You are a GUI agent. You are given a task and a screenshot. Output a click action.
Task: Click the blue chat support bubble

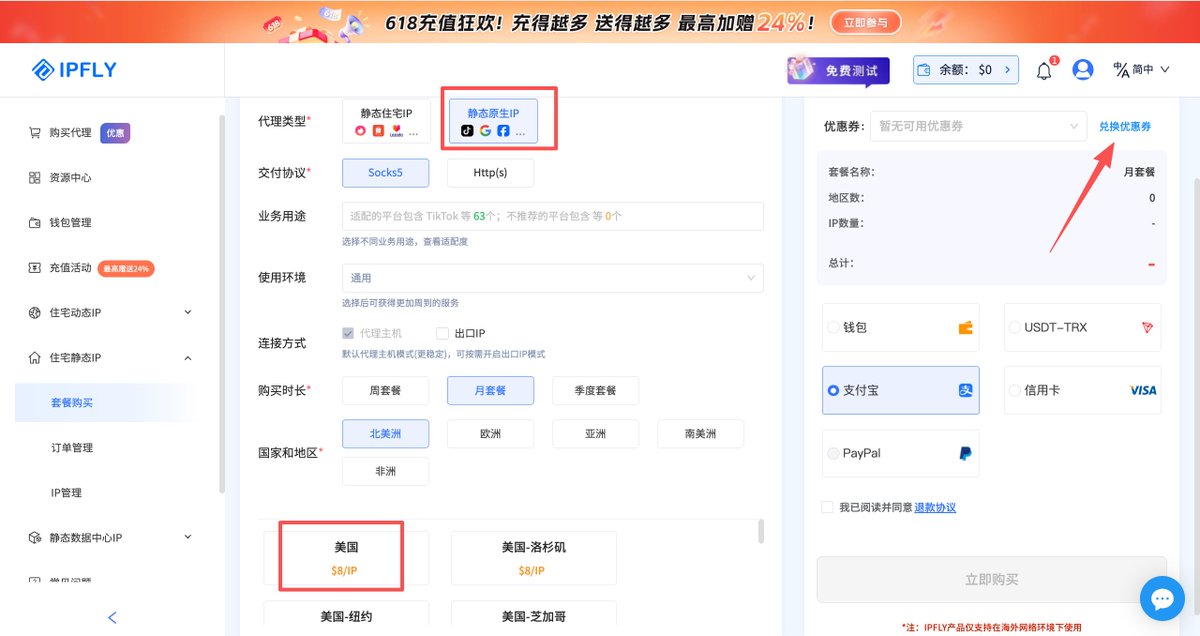pos(1162,598)
